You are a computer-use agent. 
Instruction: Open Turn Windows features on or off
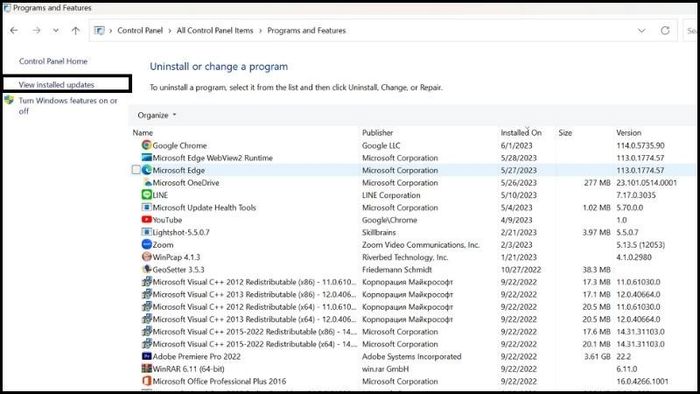(x=68, y=106)
